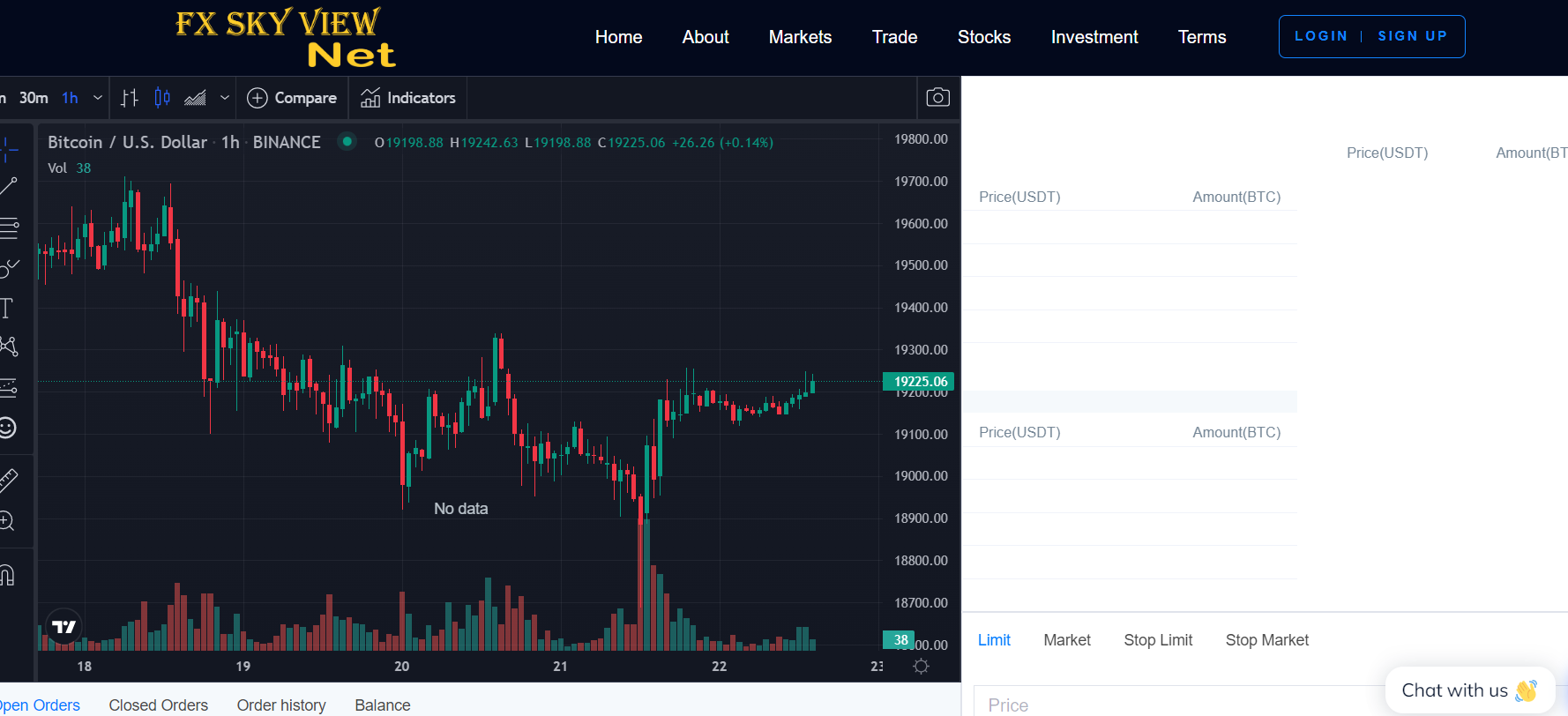The height and width of the screenshot is (716, 1568).
Task: Switch to the Closed Orders tab
Action: (x=159, y=705)
